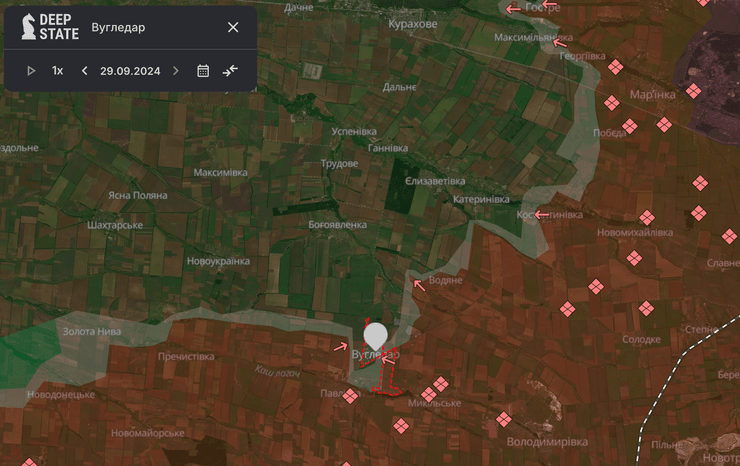
Task: Go to the previous date using left chevron
Action: click(85, 71)
